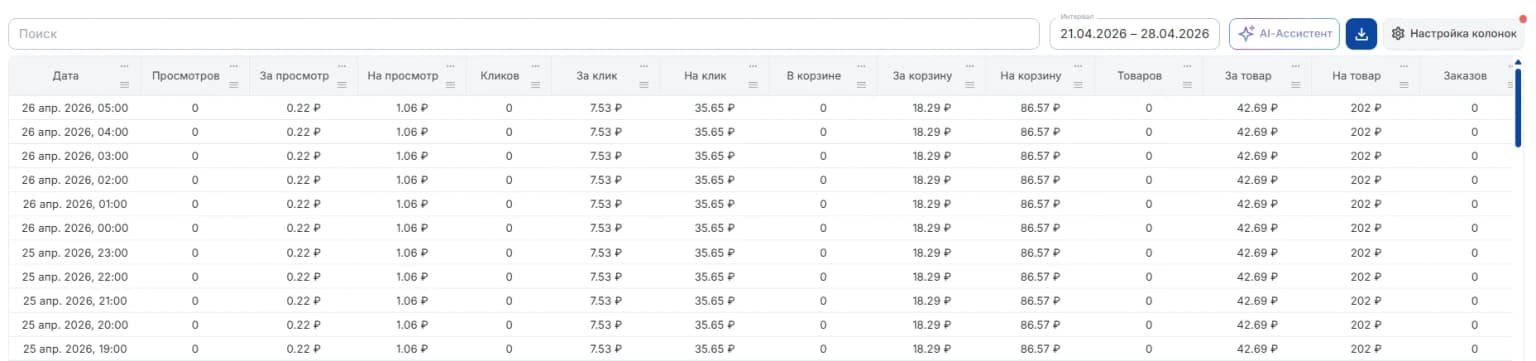Download the table using the export icon
The width and height of the screenshot is (1536, 361).
click(1360, 34)
